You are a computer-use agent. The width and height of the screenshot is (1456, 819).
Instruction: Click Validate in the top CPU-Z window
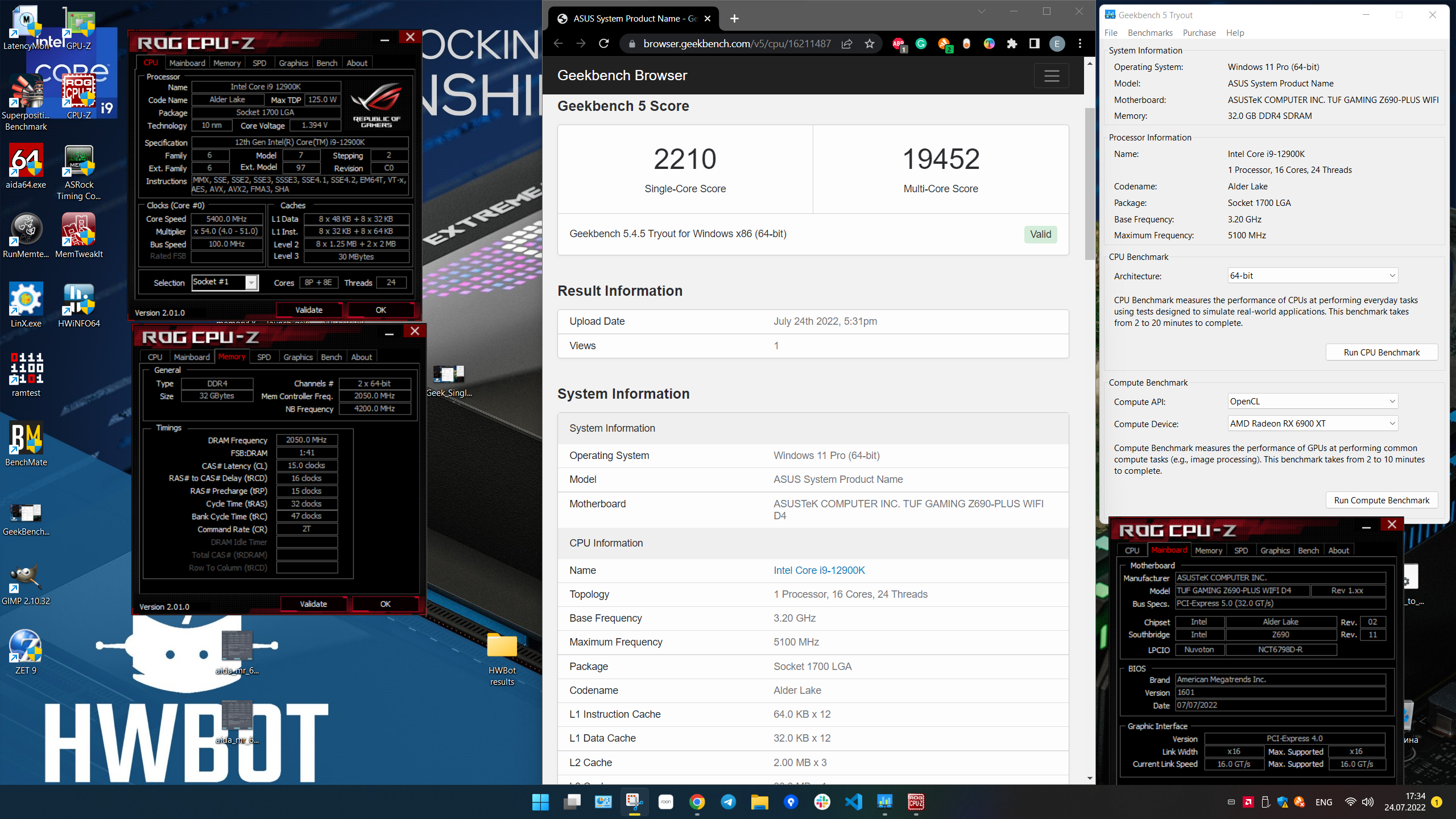309,310
